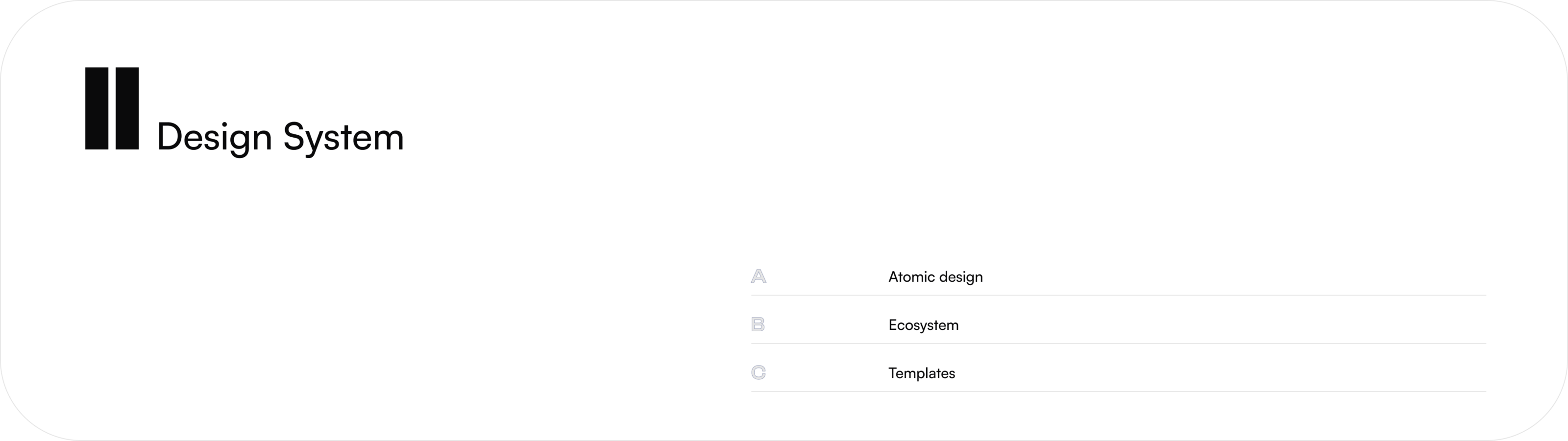Open the Atomic design section

click(x=935, y=276)
